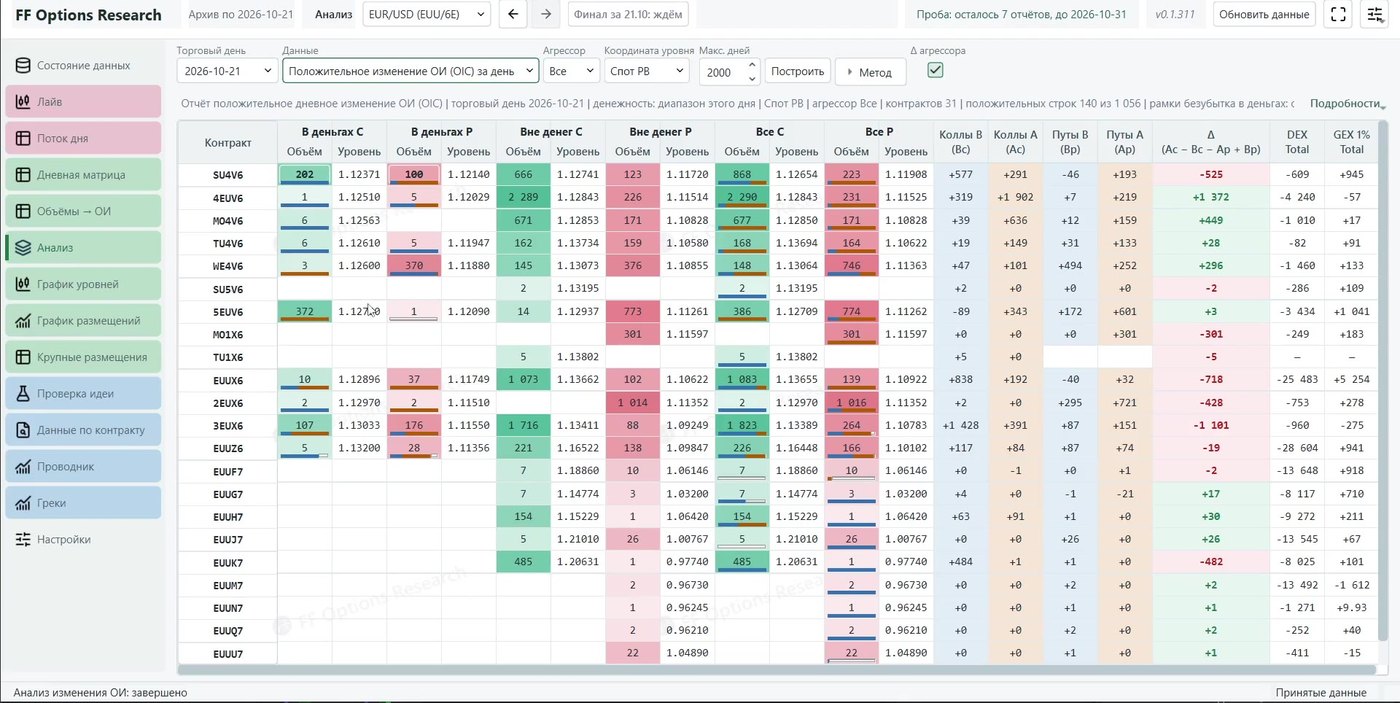Open the Данные report type dropdown
This screenshot has height=703, width=1400.
click(x=411, y=71)
